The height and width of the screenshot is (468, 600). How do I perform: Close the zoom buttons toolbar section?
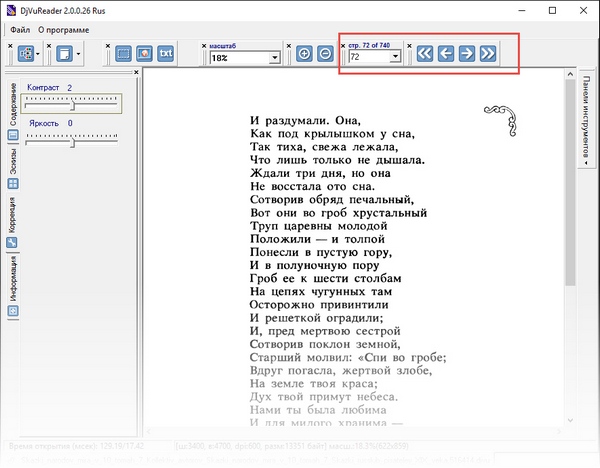tap(289, 46)
